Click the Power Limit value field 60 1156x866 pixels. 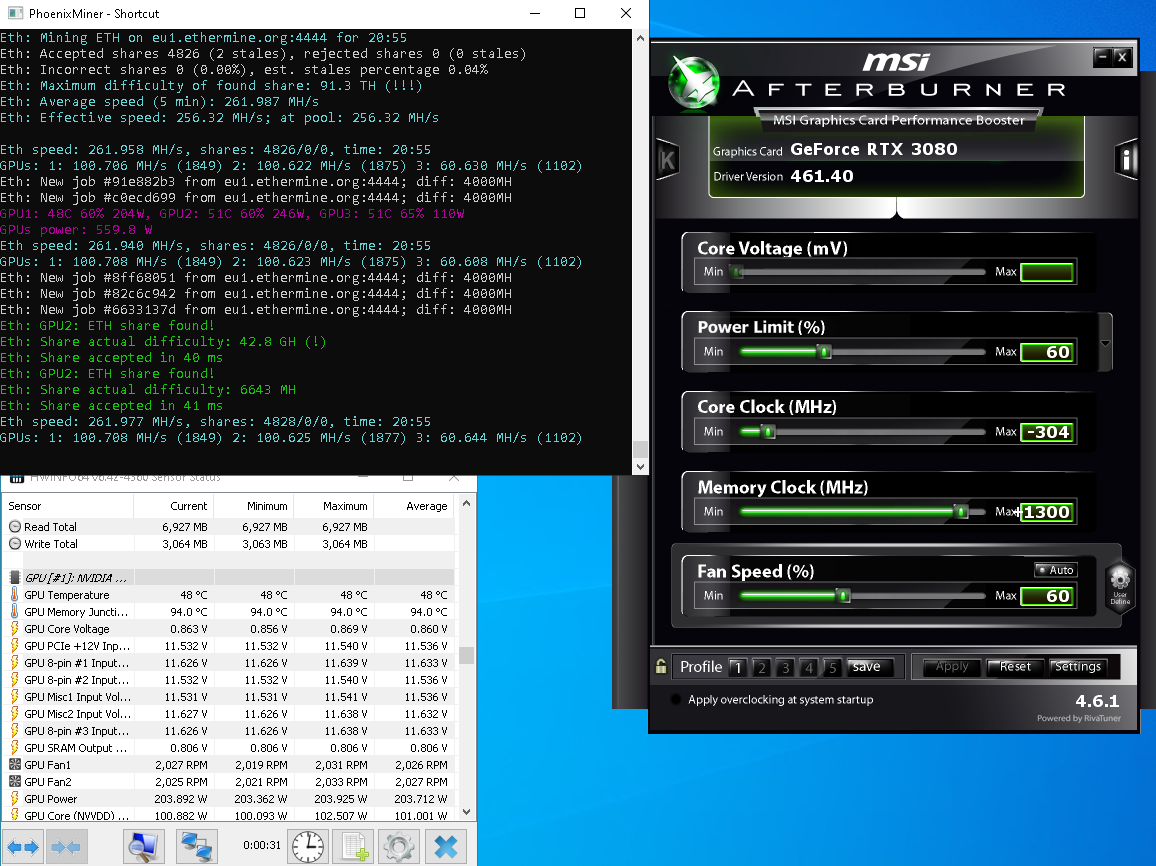pyautogui.click(x=1047, y=352)
